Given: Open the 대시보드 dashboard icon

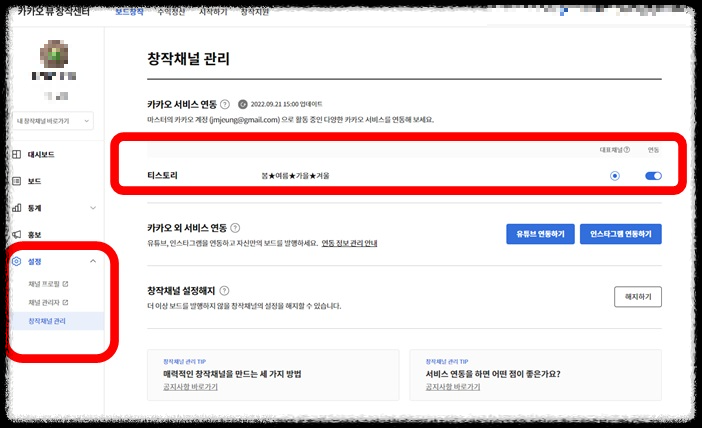Looking at the screenshot, I should click(17, 154).
